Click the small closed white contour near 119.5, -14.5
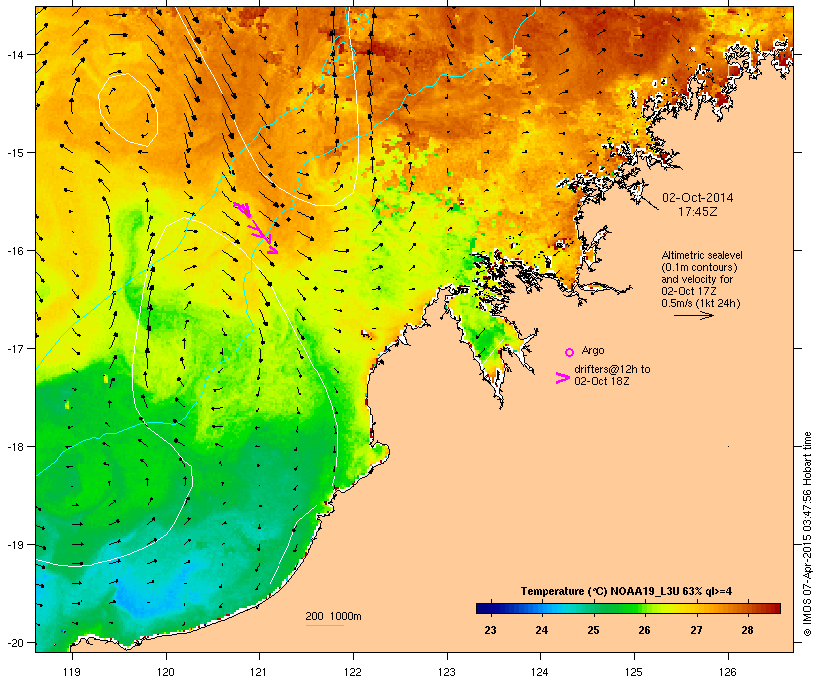This screenshot has height=680, width=820. [128, 109]
